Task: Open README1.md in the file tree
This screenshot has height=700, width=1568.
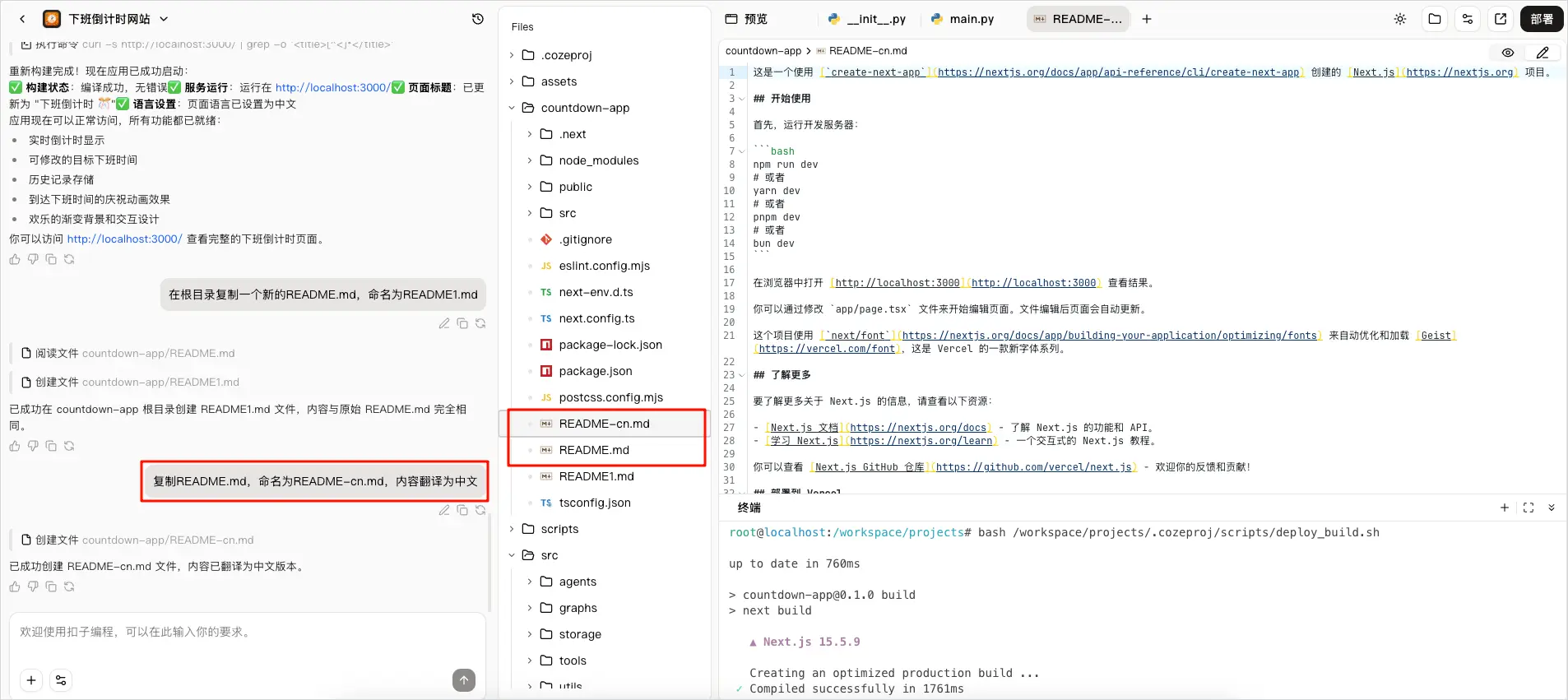Action: (605, 476)
